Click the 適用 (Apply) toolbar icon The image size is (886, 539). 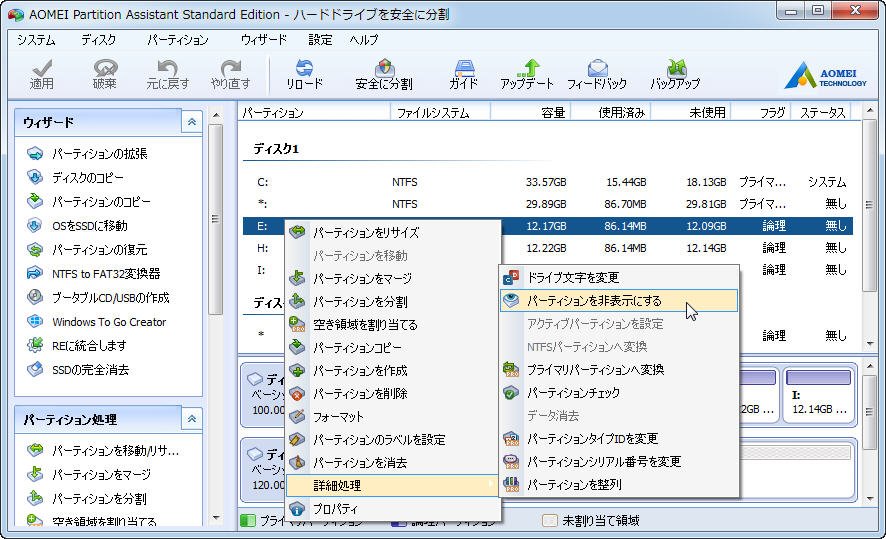(41, 75)
